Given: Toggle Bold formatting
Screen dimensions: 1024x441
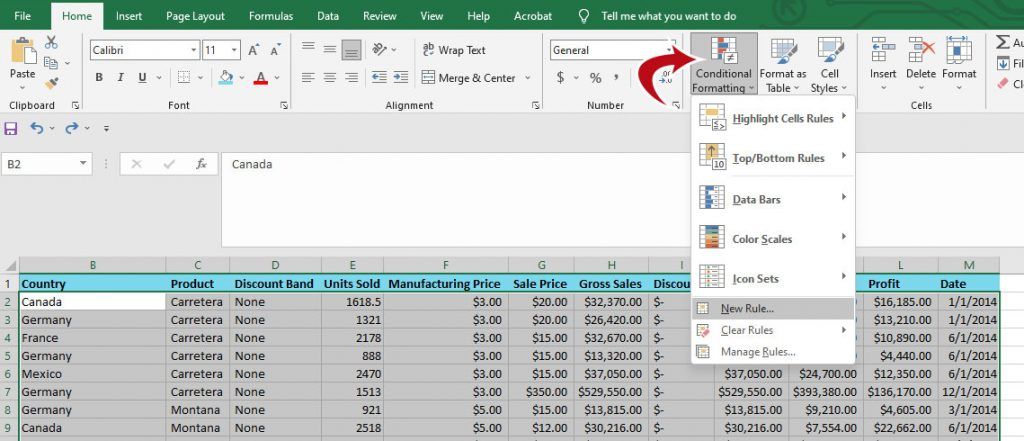Looking at the screenshot, I should click(x=99, y=78).
